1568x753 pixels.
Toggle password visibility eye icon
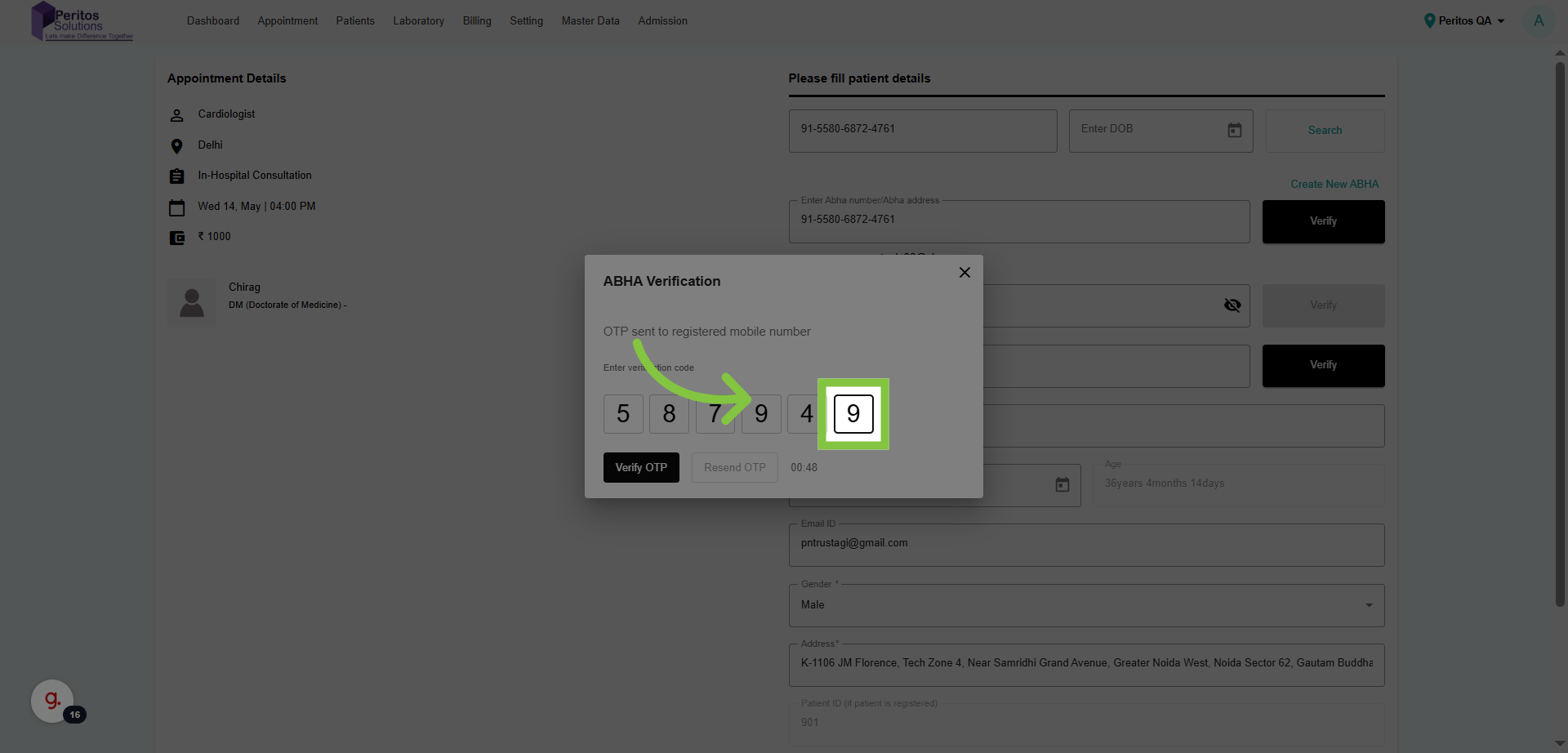(1232, 305)
